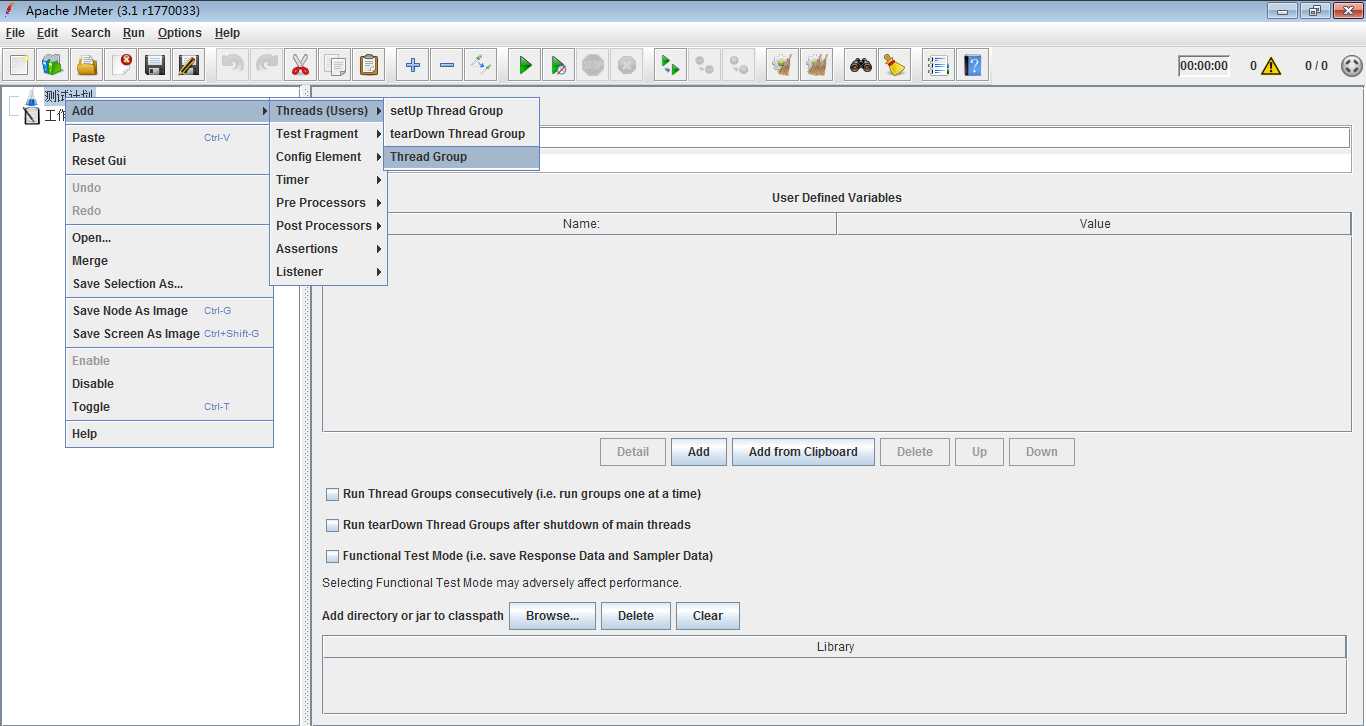The height and width of the screenshot is (726, 1366).
Task: Click the Search binoculars toolbar icon
Action: pos(860,65)
